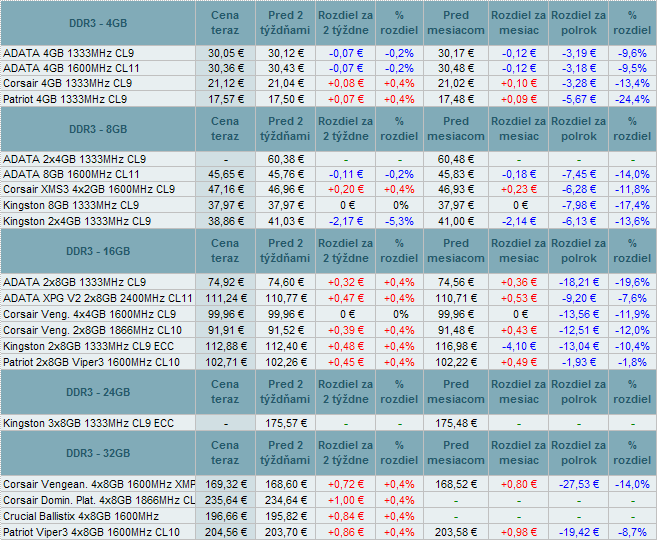Viewport: 657px width, 540px height.
Task: Click current price '169,32 €'
Action: 226,484
